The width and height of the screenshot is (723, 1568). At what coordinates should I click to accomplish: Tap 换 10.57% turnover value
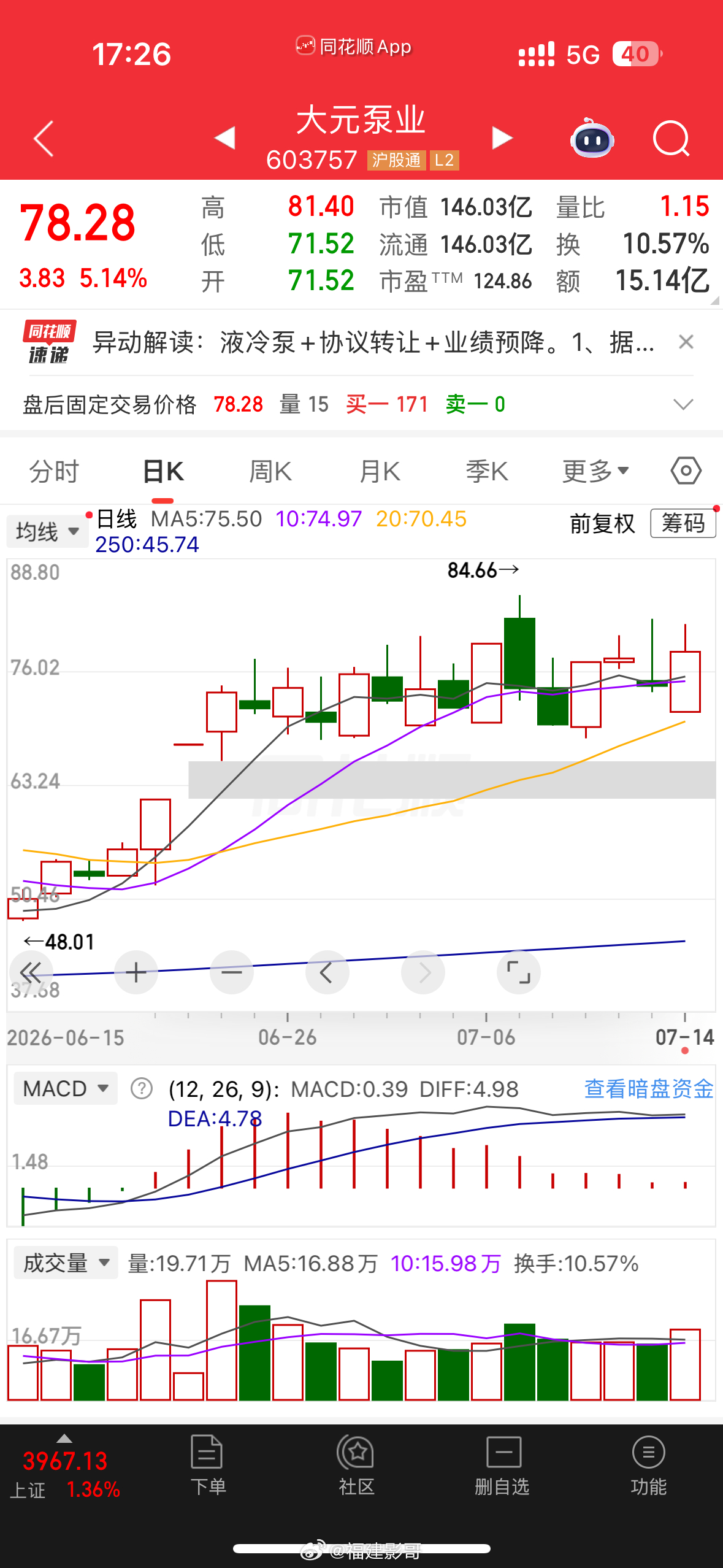[x=633, y=244]
